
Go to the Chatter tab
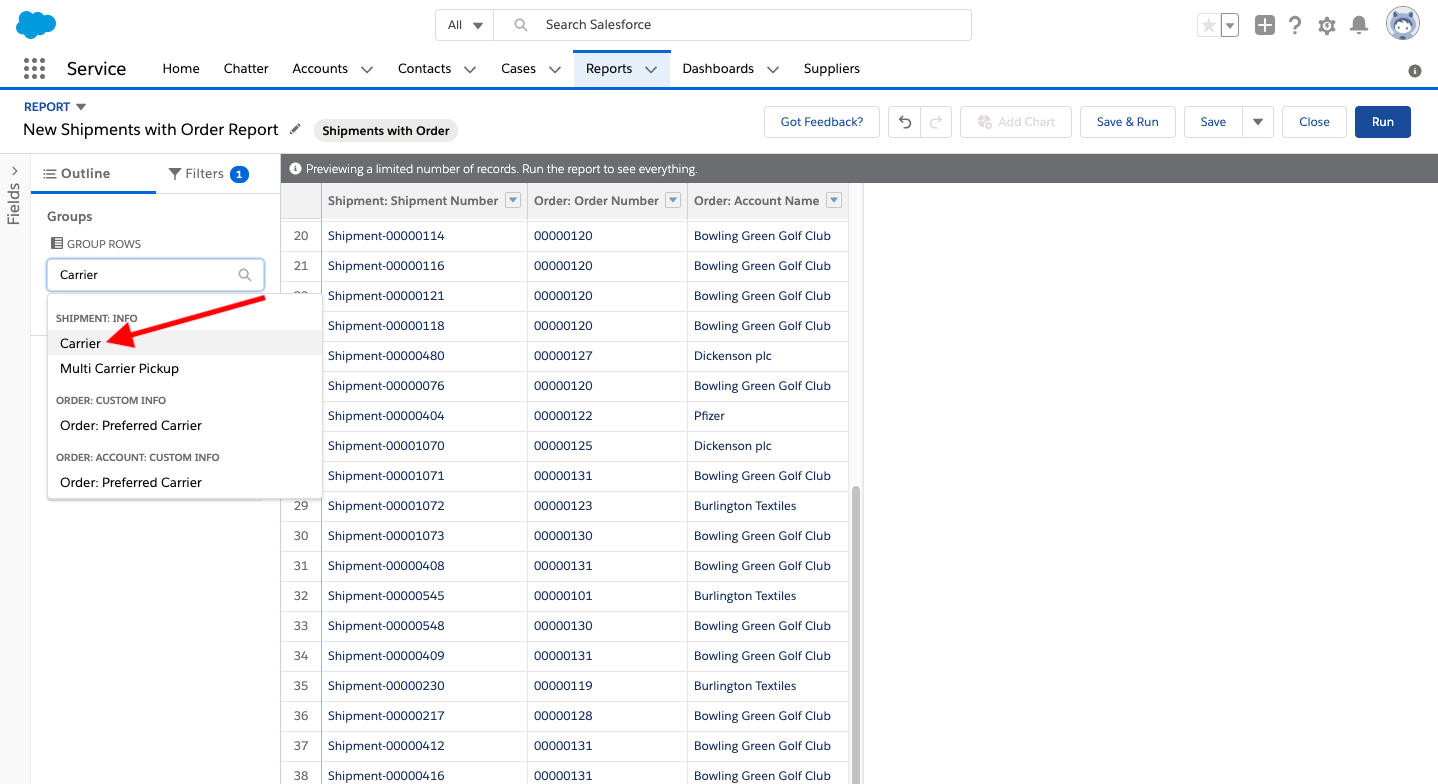coord(246,69)
